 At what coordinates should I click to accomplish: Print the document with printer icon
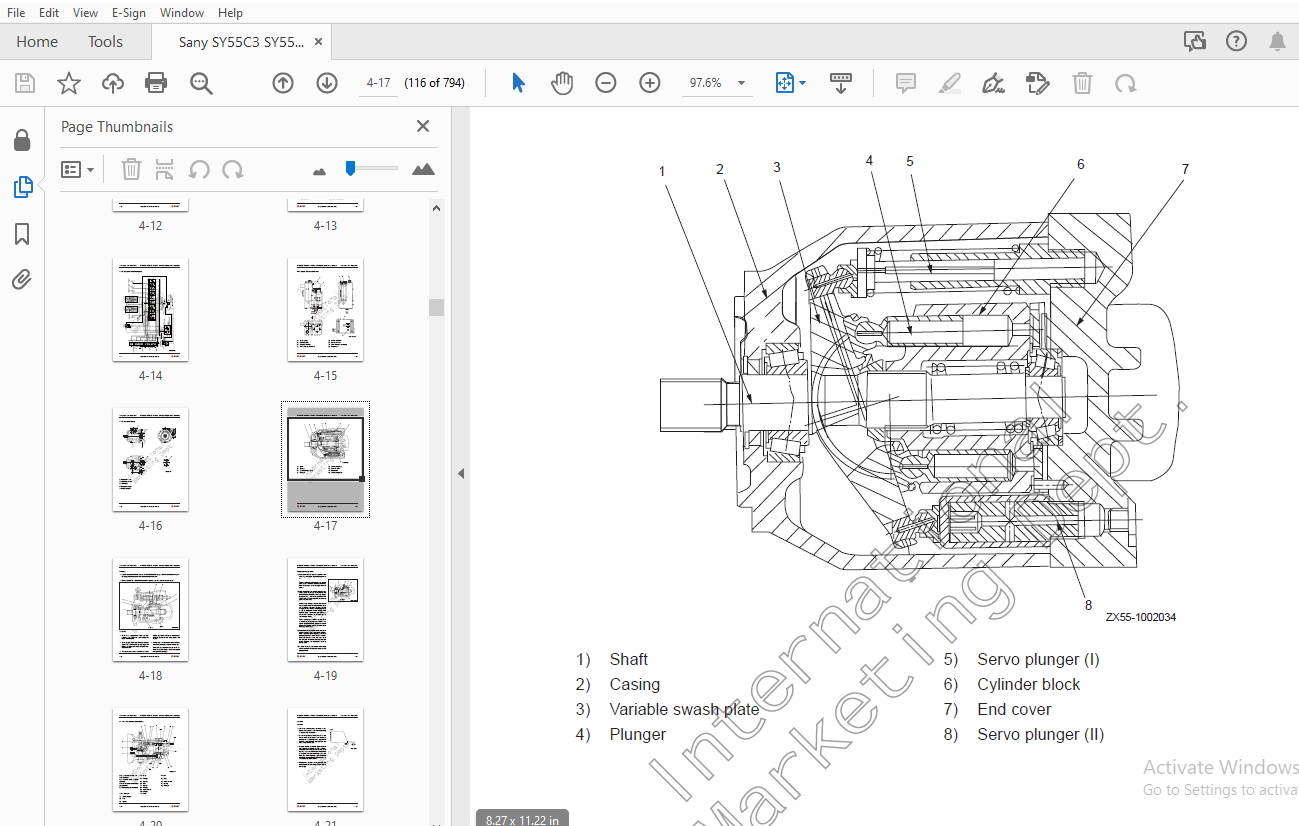pyautogui.click(x=156, y=83)
